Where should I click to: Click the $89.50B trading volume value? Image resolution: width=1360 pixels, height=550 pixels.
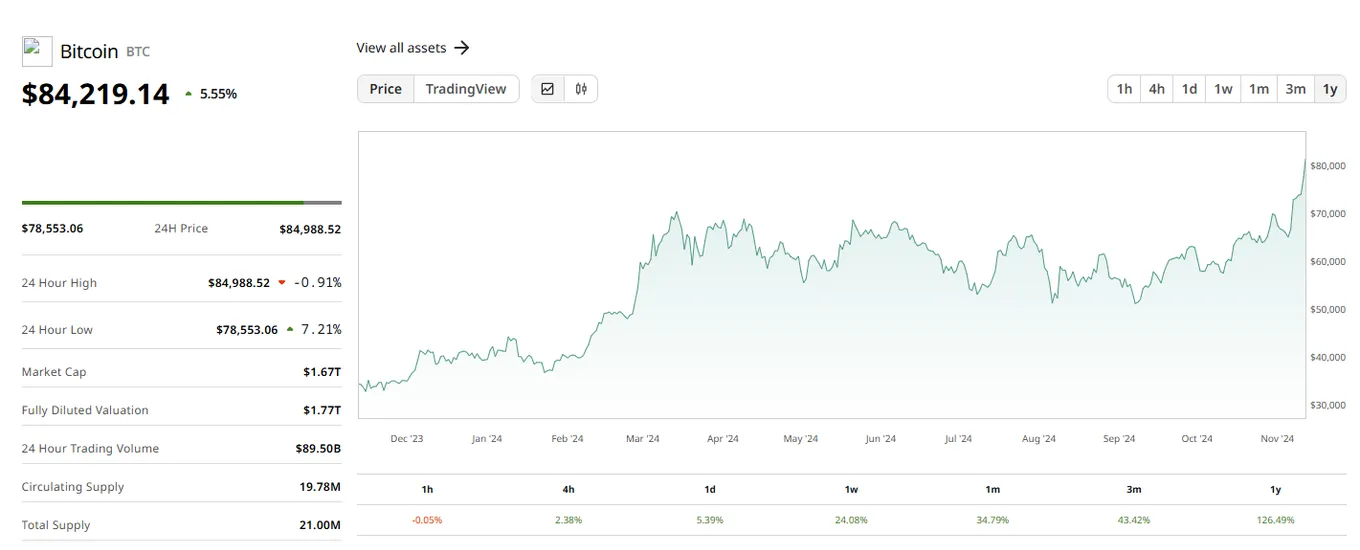click(x=318, y=449)
